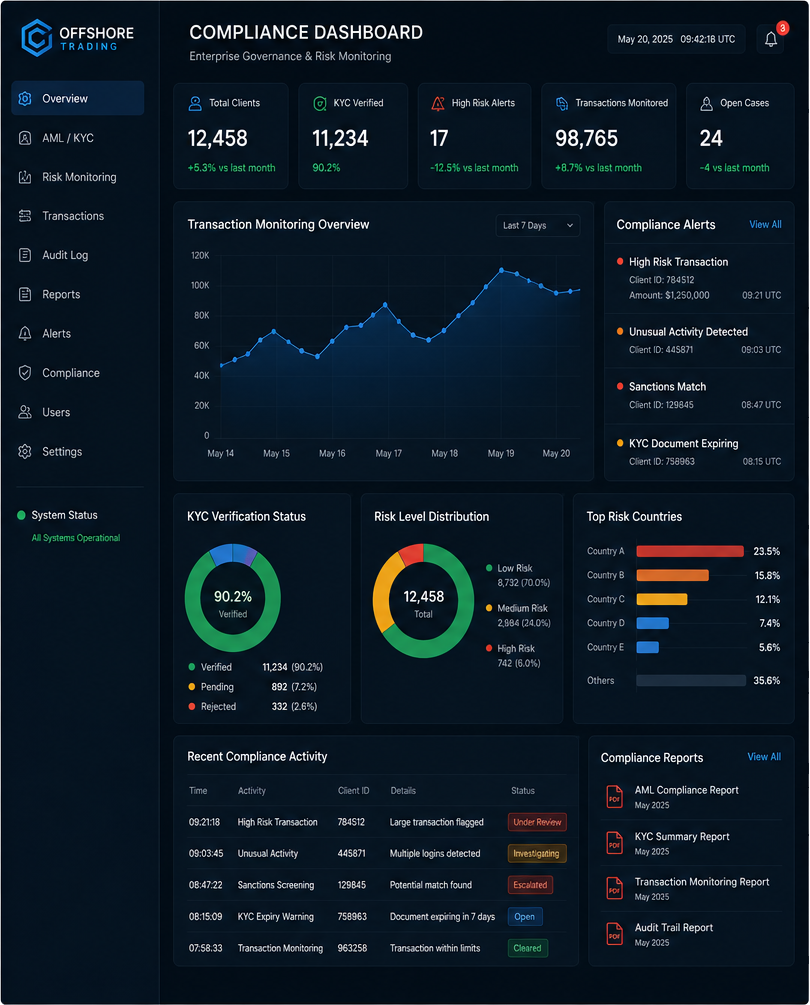This screenshot has width=810, height=1005.
Task: Click the KYC Verified shield icon
Action: coord(320,103)
